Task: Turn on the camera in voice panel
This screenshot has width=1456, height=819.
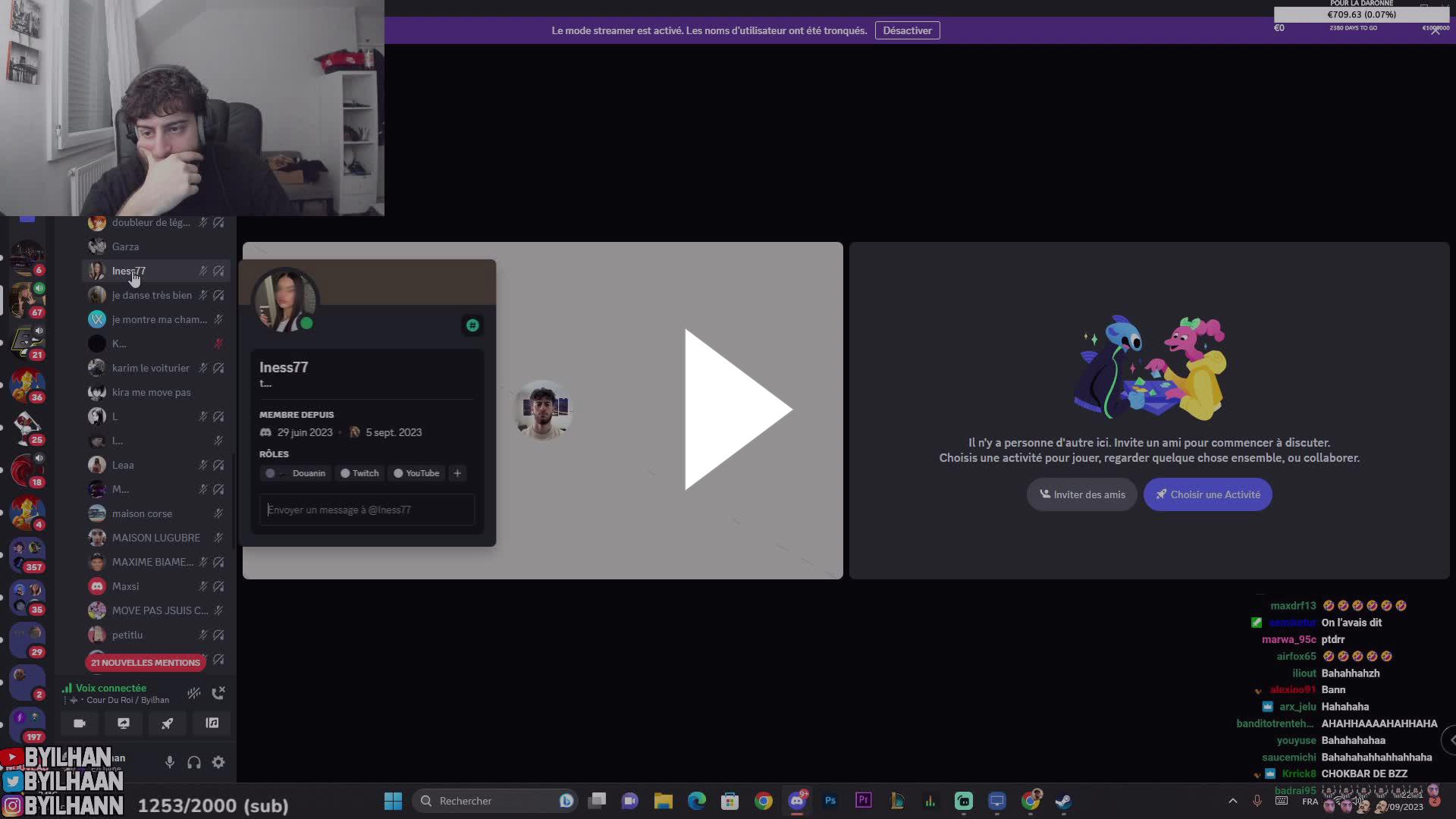Action: [x=80, y=724]
